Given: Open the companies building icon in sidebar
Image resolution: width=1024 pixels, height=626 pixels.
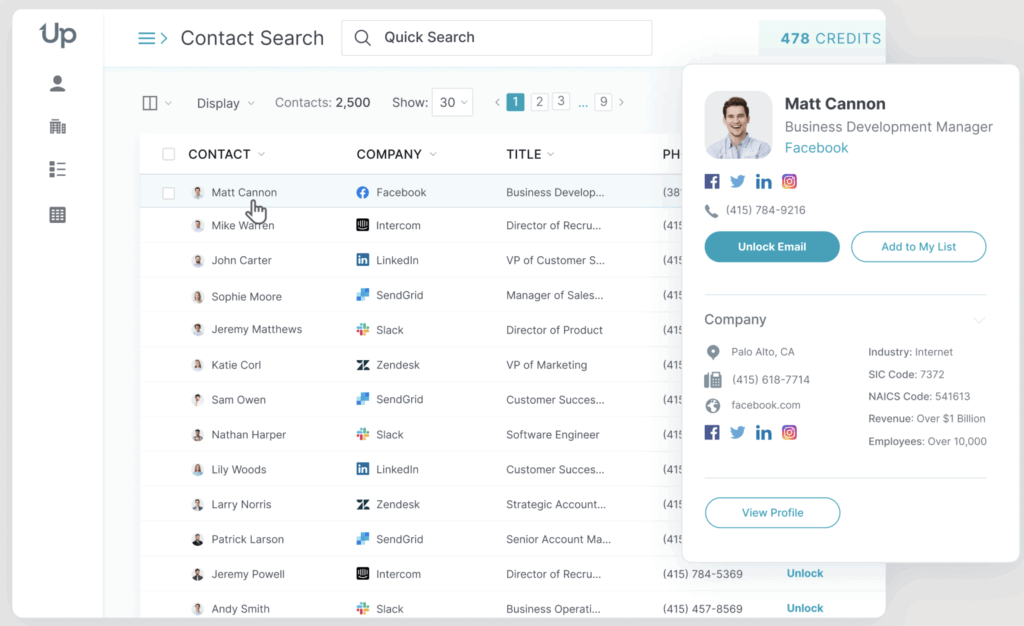Looking at the screenshot, I should tap(58, 127).
